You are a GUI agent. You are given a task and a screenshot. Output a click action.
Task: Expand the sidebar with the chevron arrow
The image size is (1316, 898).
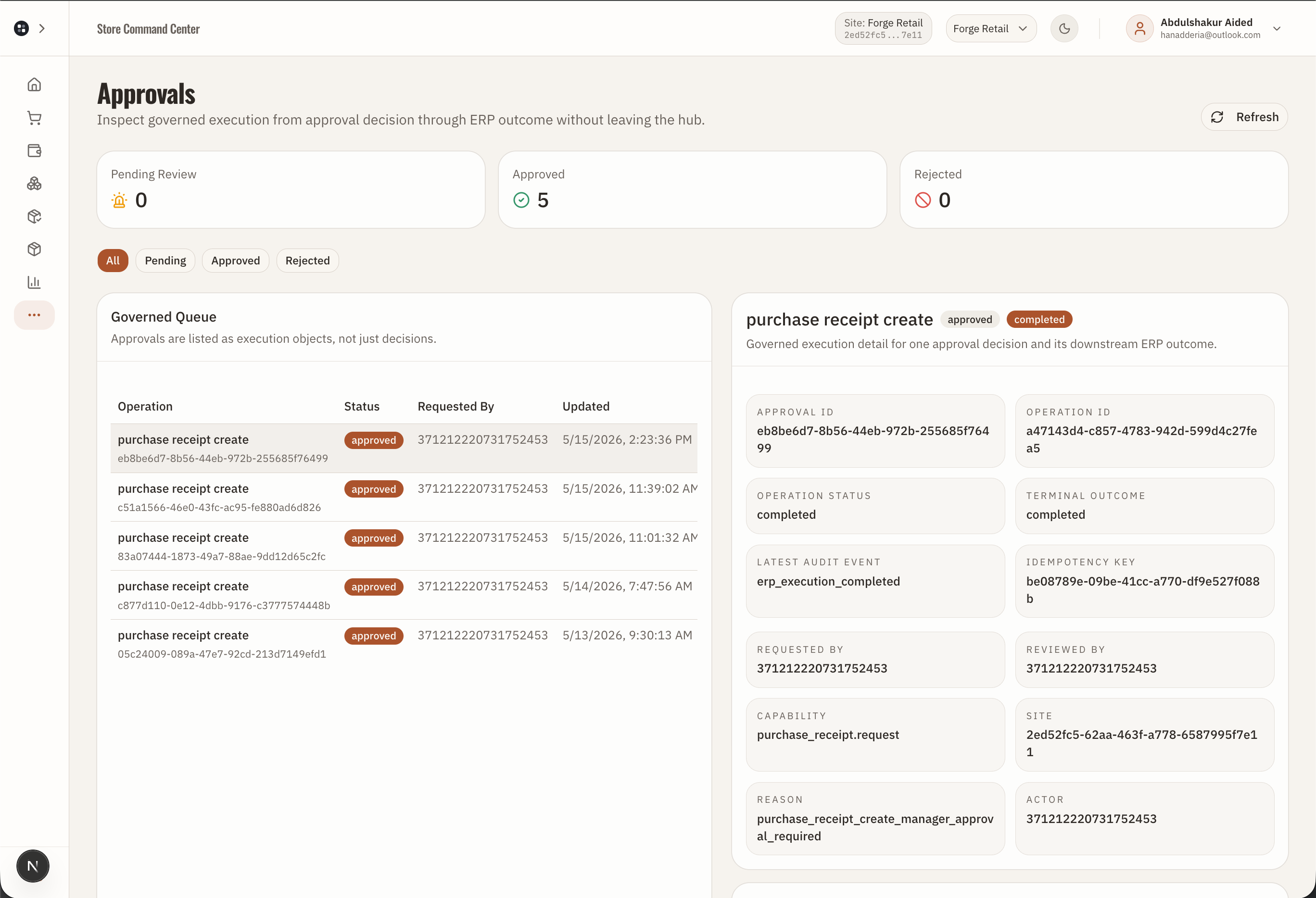[x=42, y=28]
